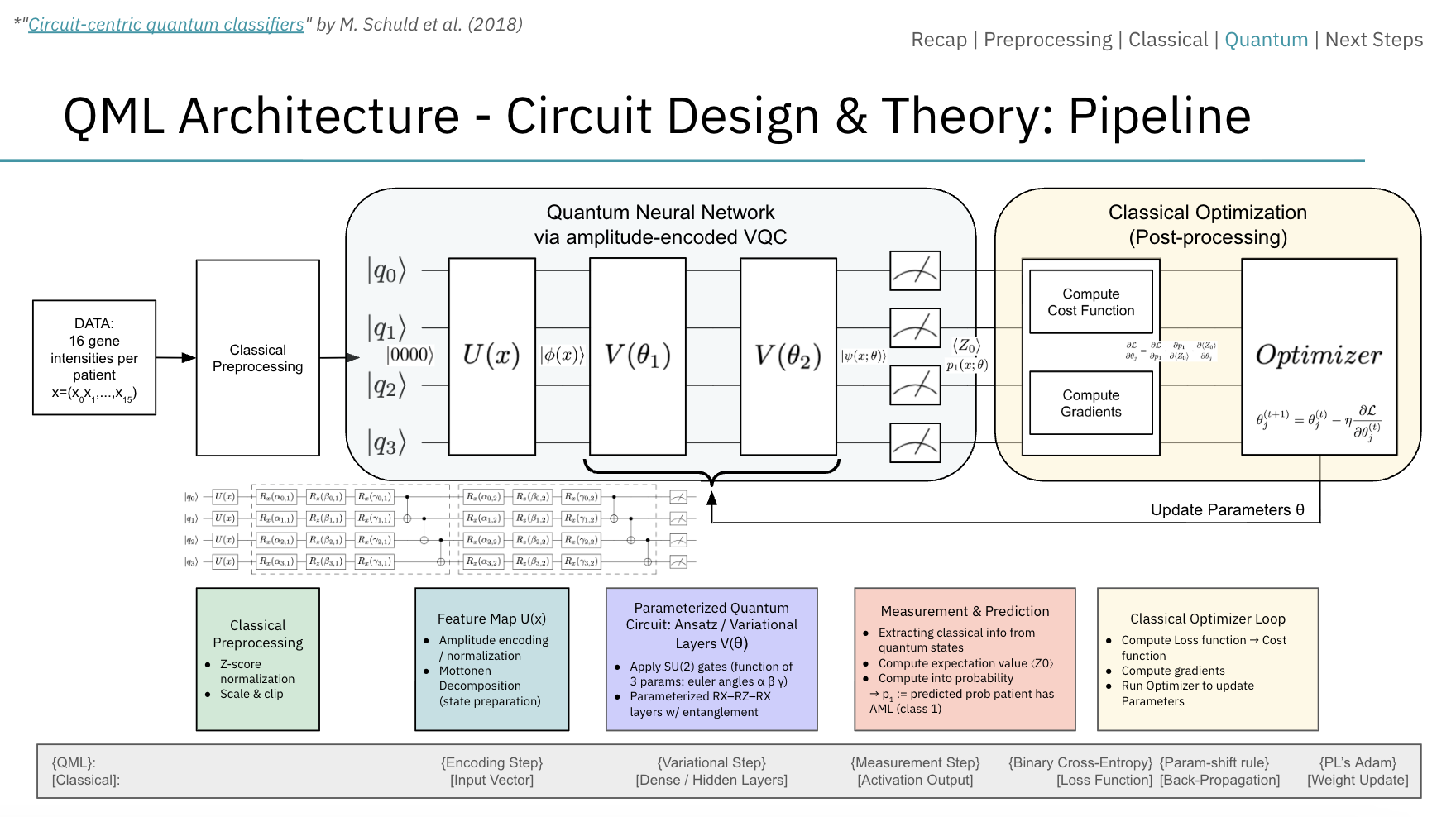Go to the Preprocessing section tab
The width and height of the screenshot is (1456, 817).
1048,40
